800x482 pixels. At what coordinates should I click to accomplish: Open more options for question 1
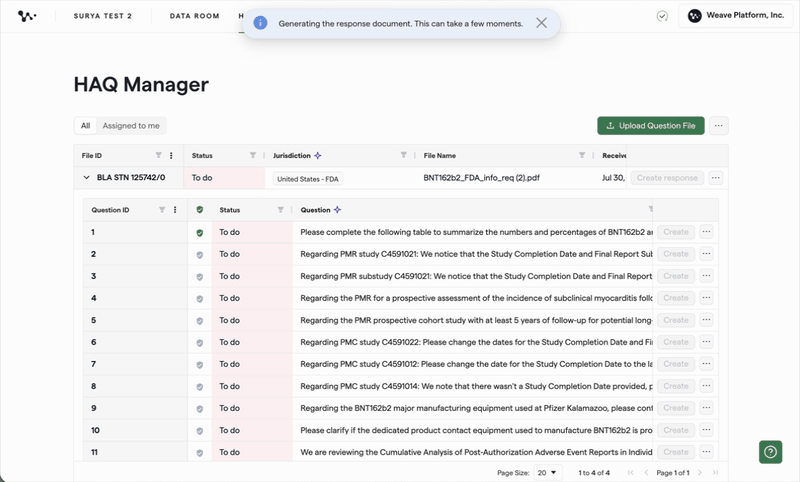point(706,232)
